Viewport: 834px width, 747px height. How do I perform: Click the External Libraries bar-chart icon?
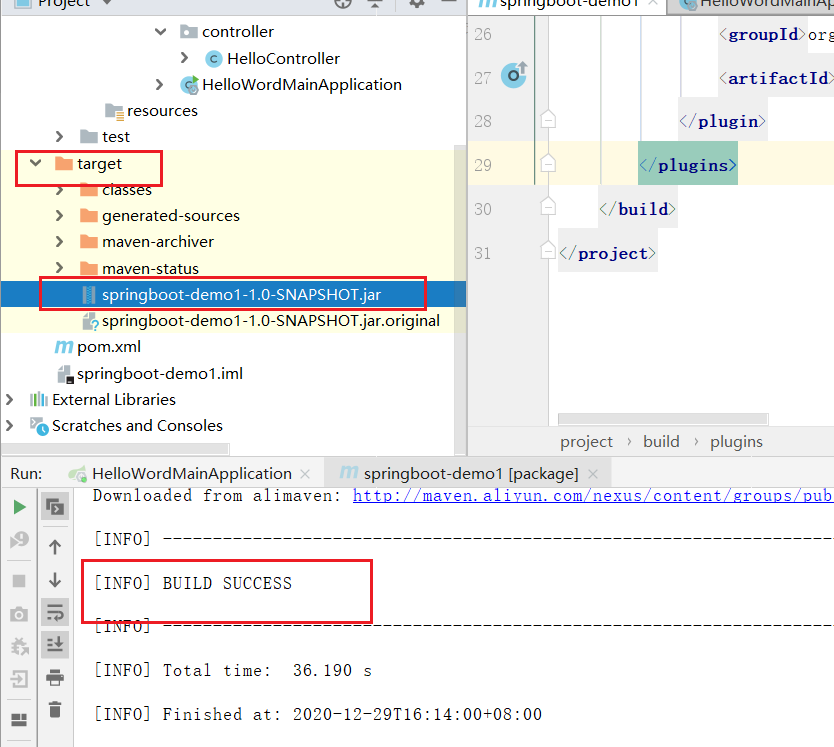click(38, 400)
